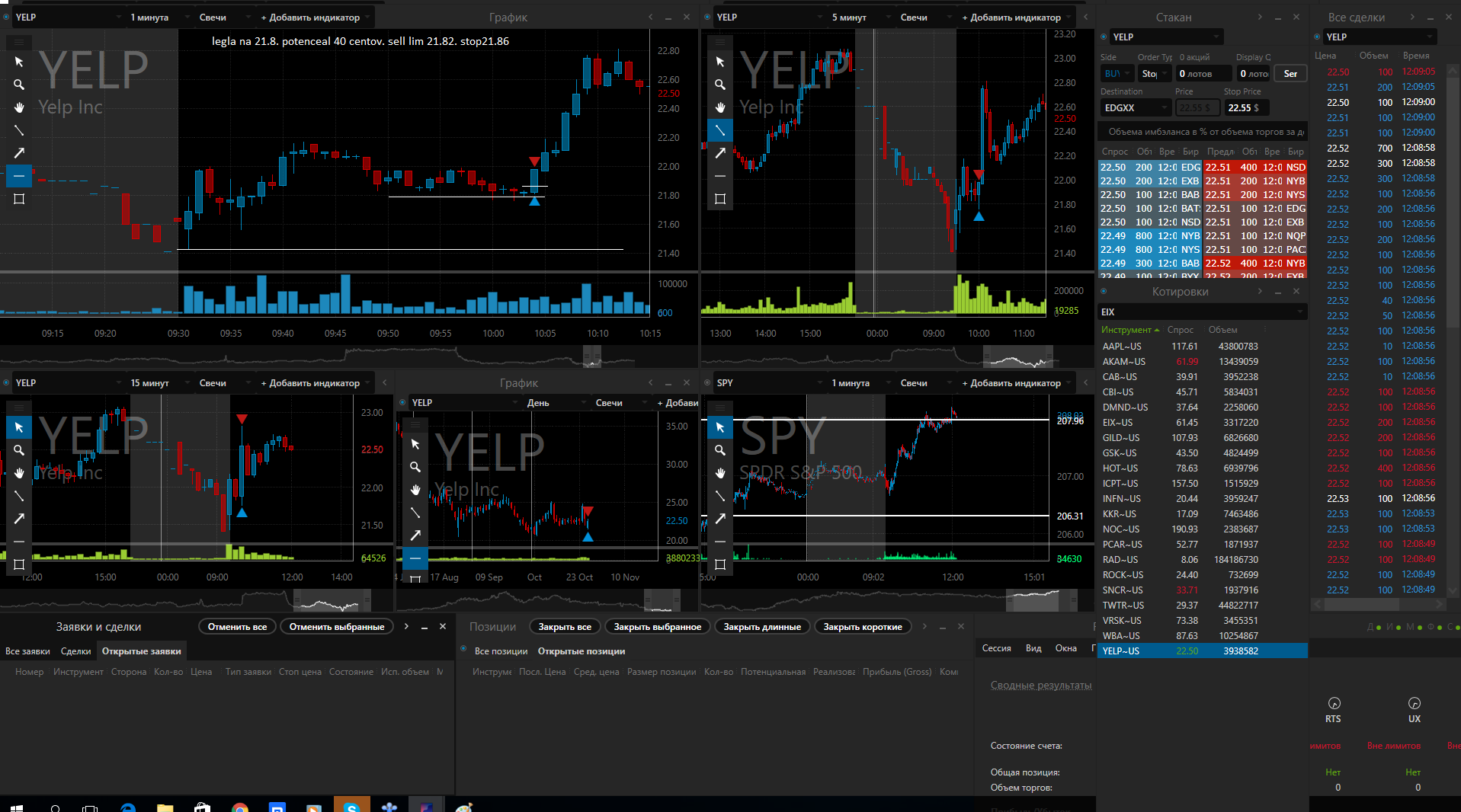Select the TWTR~US row in quotes list
Screen dimensions: 1461x812
point(1202,606)
